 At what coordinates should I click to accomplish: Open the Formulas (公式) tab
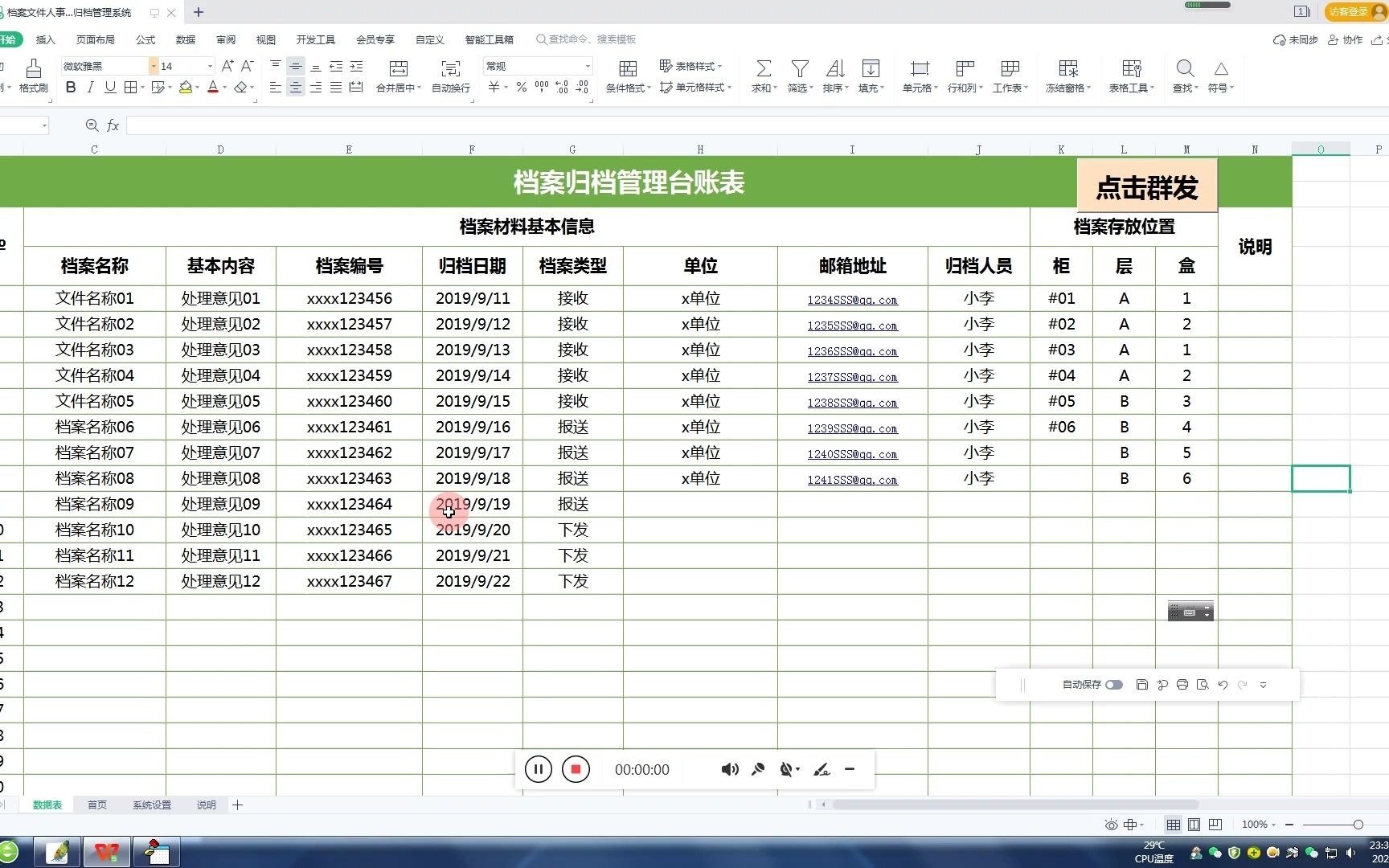point(145,39)
